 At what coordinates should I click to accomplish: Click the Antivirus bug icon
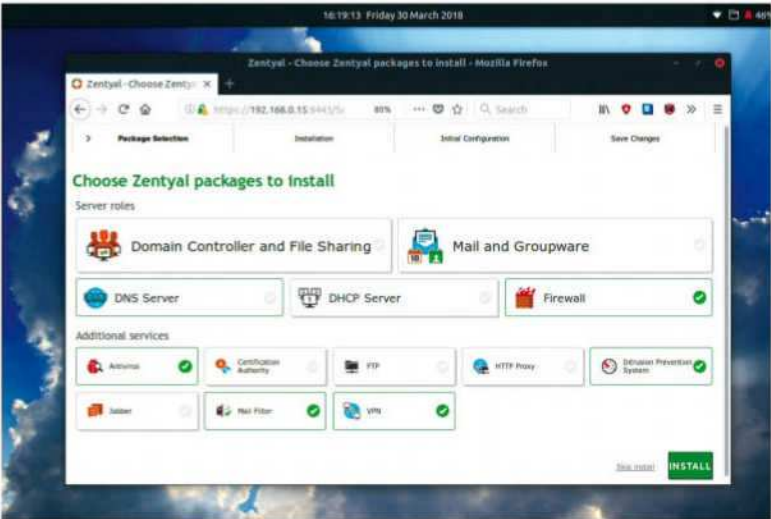(94, 366)
